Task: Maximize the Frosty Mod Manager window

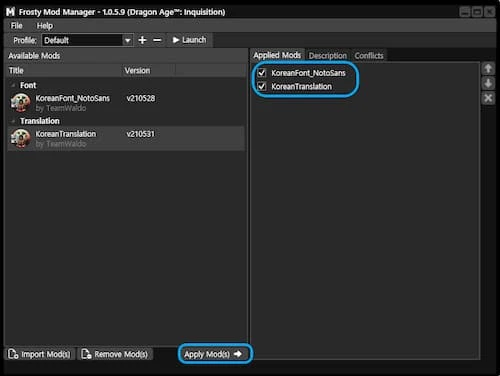Action: (x=477, y=12)
